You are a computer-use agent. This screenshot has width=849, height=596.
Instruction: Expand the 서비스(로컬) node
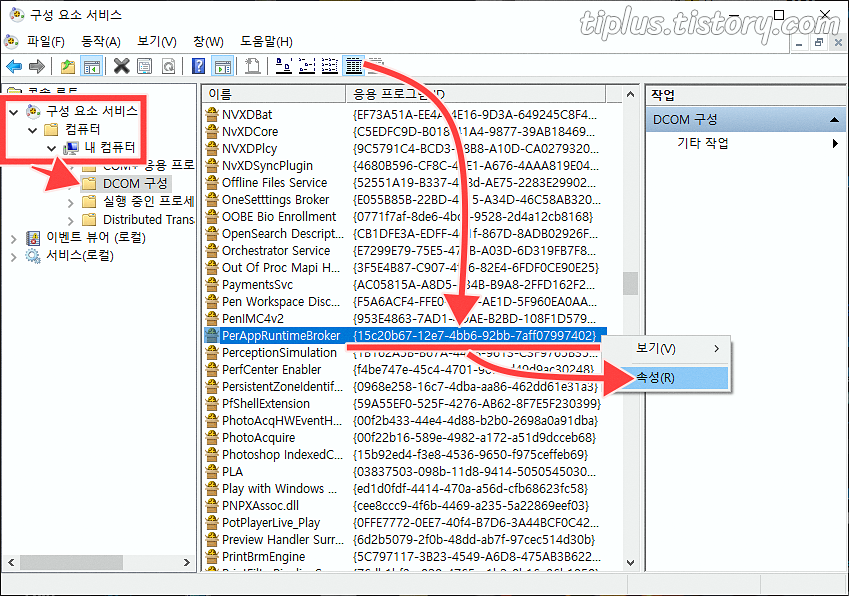click(14, 257)
